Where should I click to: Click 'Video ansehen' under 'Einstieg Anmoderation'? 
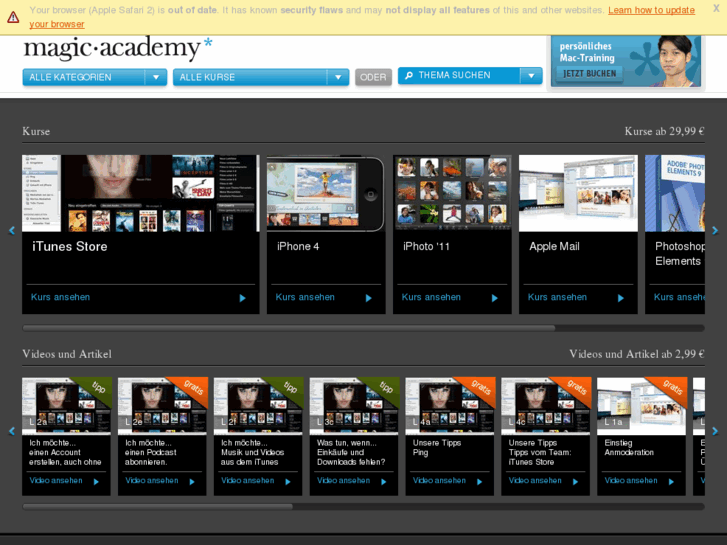(x=631, y=481)
